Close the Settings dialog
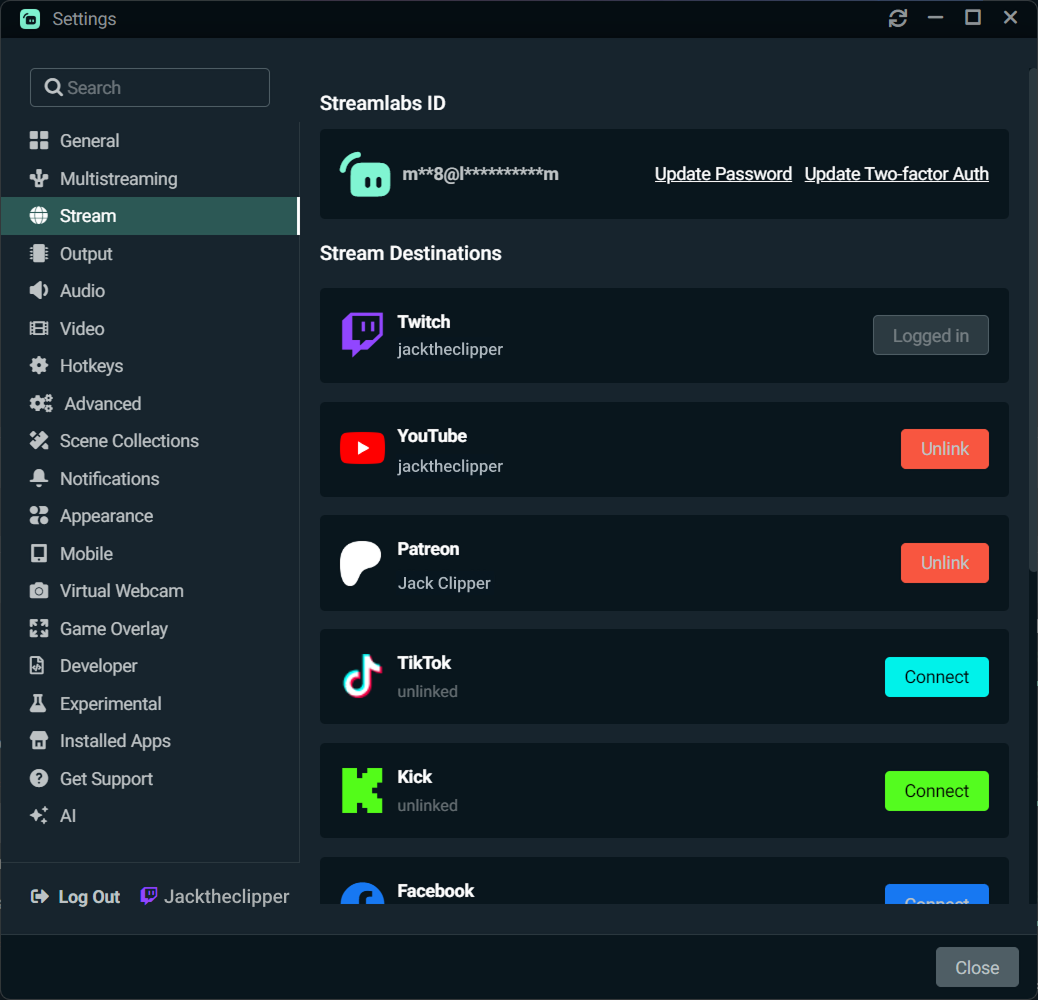Screen dimensions: 1038x1000 (x=977, y=967)
